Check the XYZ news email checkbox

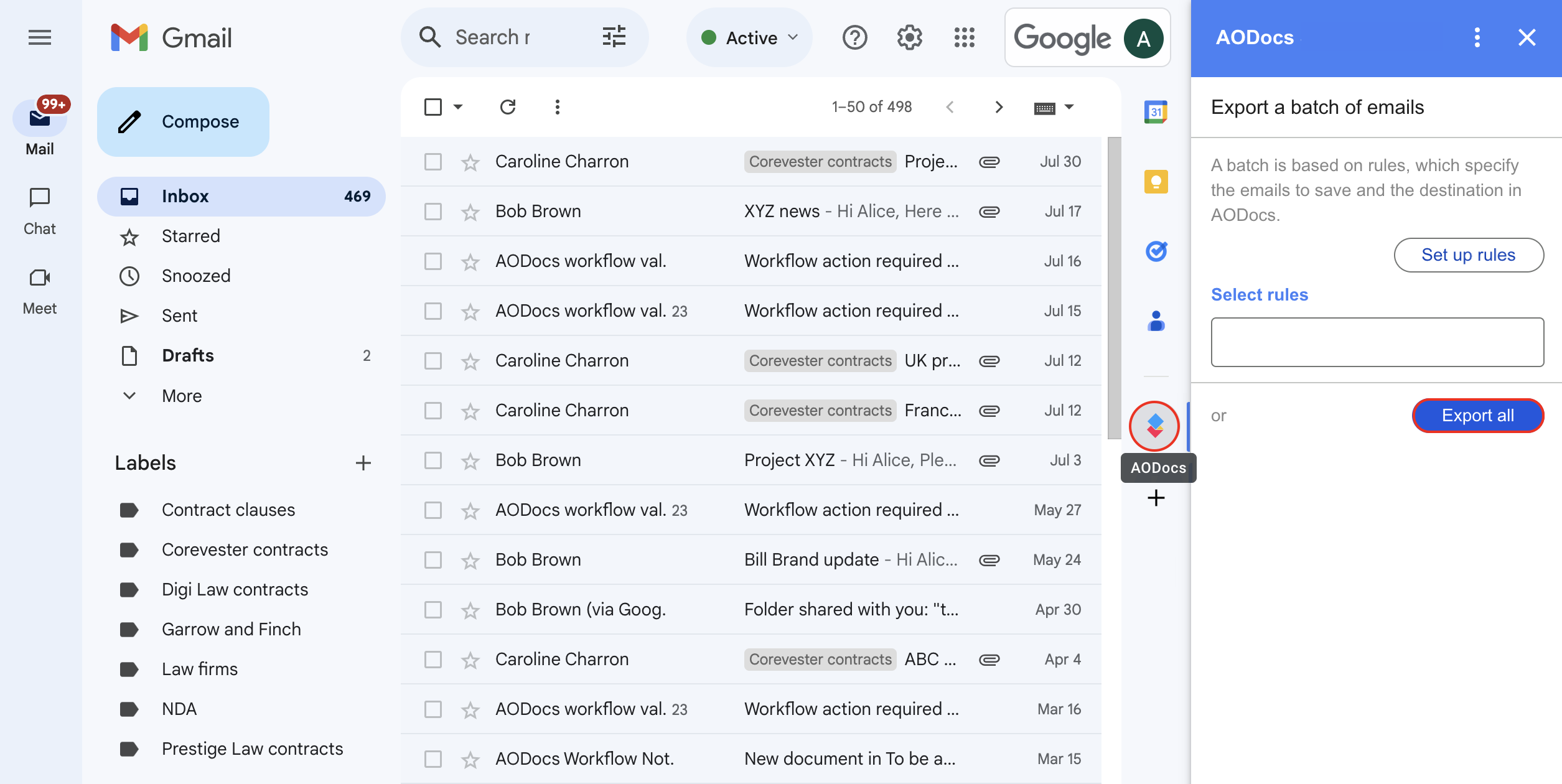(433, 212)
